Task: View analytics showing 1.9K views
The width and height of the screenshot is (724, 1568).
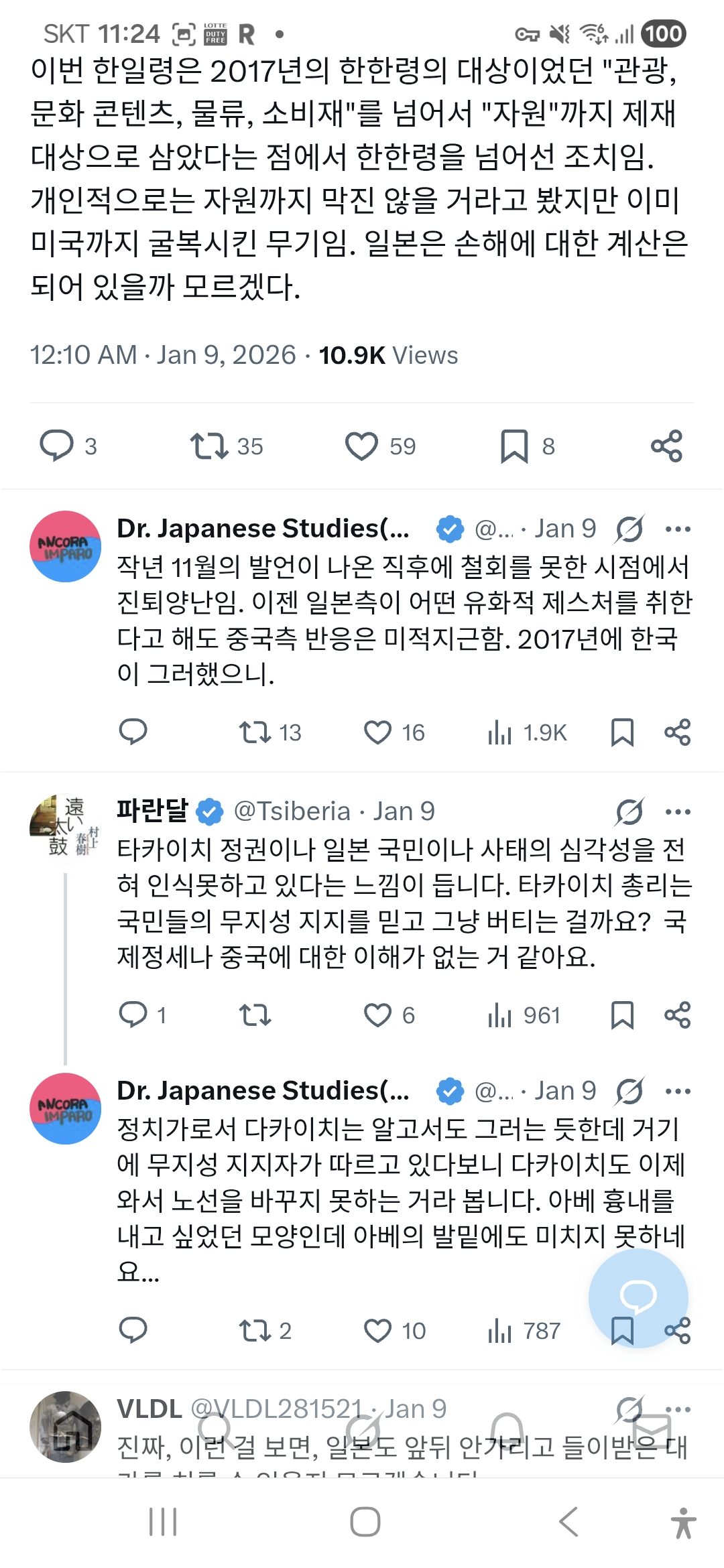Action: (x=500, y=732)
